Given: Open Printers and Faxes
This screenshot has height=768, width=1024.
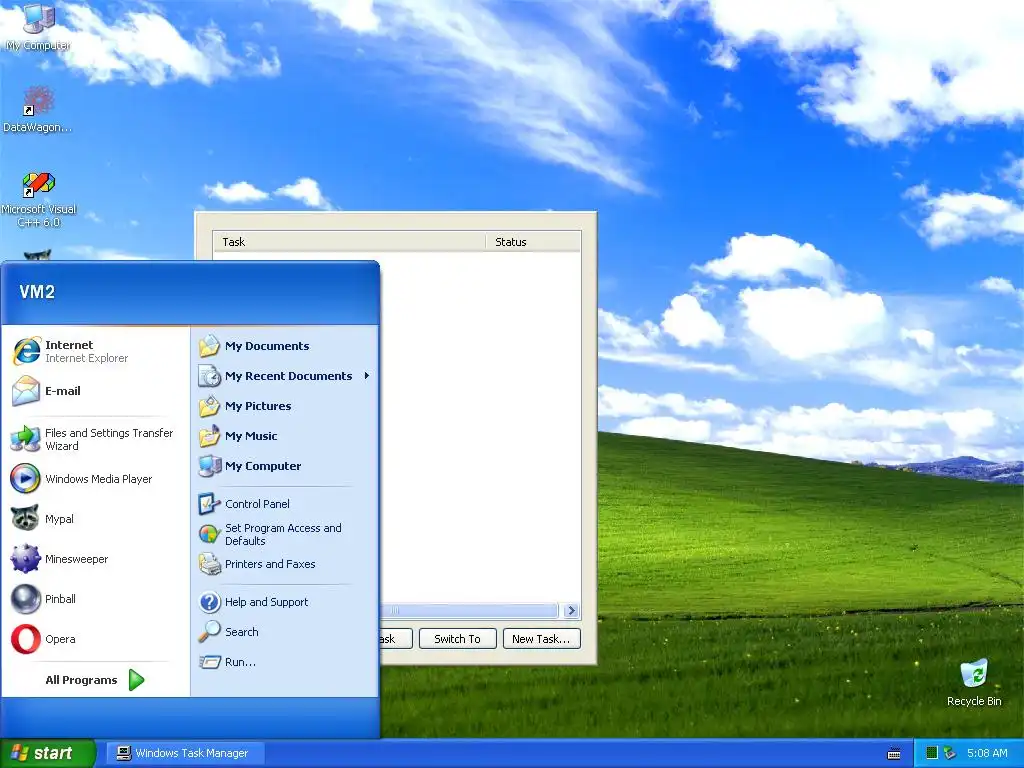Looking at the screenshot, I should tap(285, 564).
